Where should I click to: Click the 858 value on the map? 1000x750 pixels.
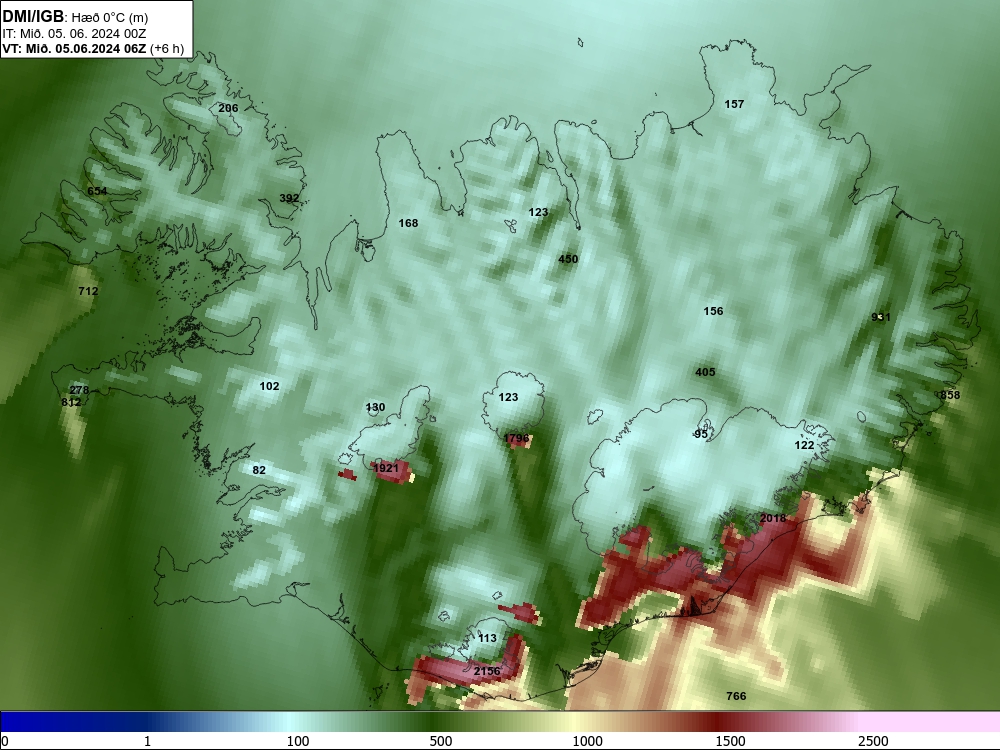[950, 395]
